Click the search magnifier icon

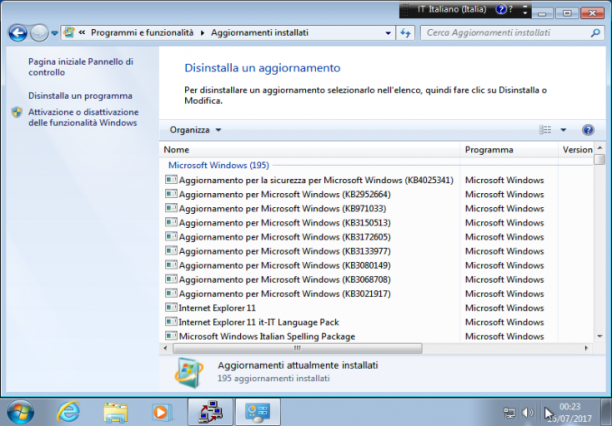[x=595, y=33]
